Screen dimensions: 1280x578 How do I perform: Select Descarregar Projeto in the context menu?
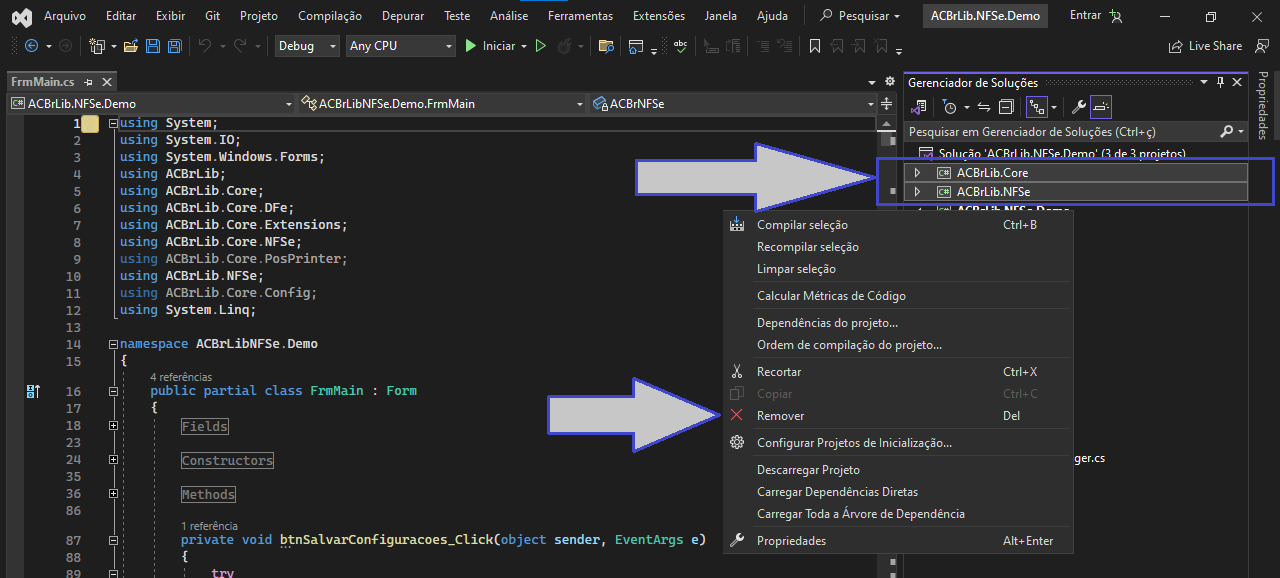coord(899,470)
